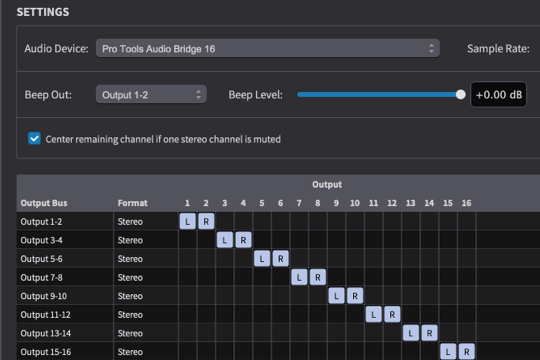Viewport: 540px width, 360px height.
Task: Toggle the L cell for Output 15-16
Action: tap(448, 351)
